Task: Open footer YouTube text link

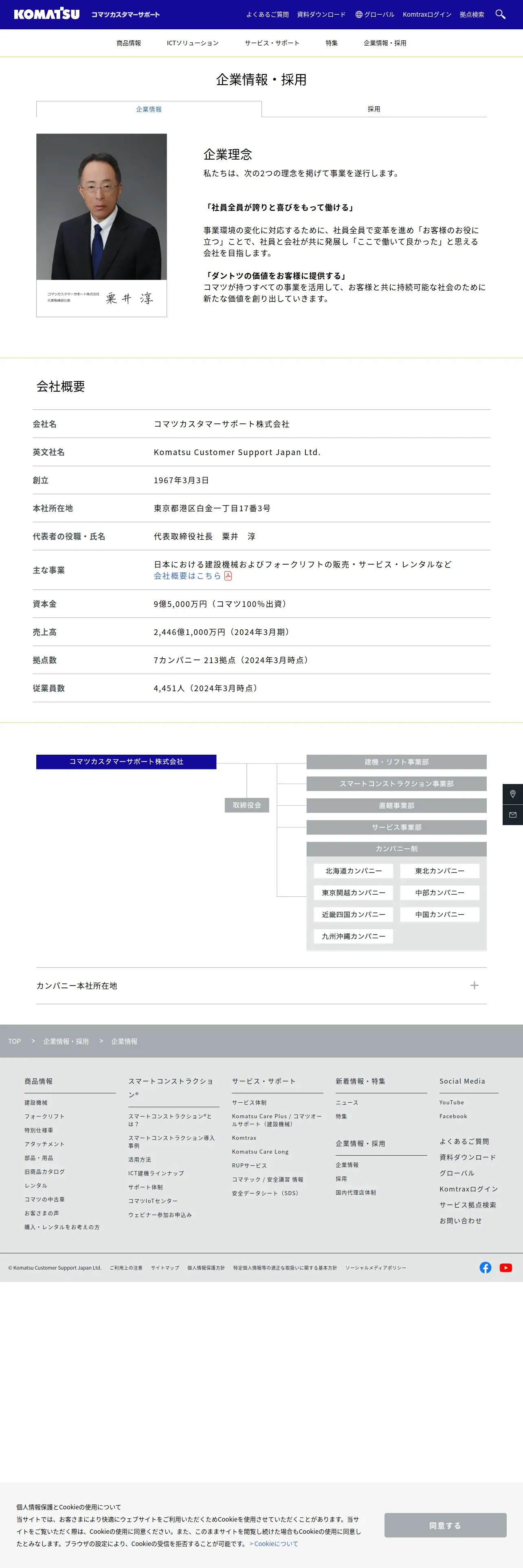Action: click(452, 1102)
